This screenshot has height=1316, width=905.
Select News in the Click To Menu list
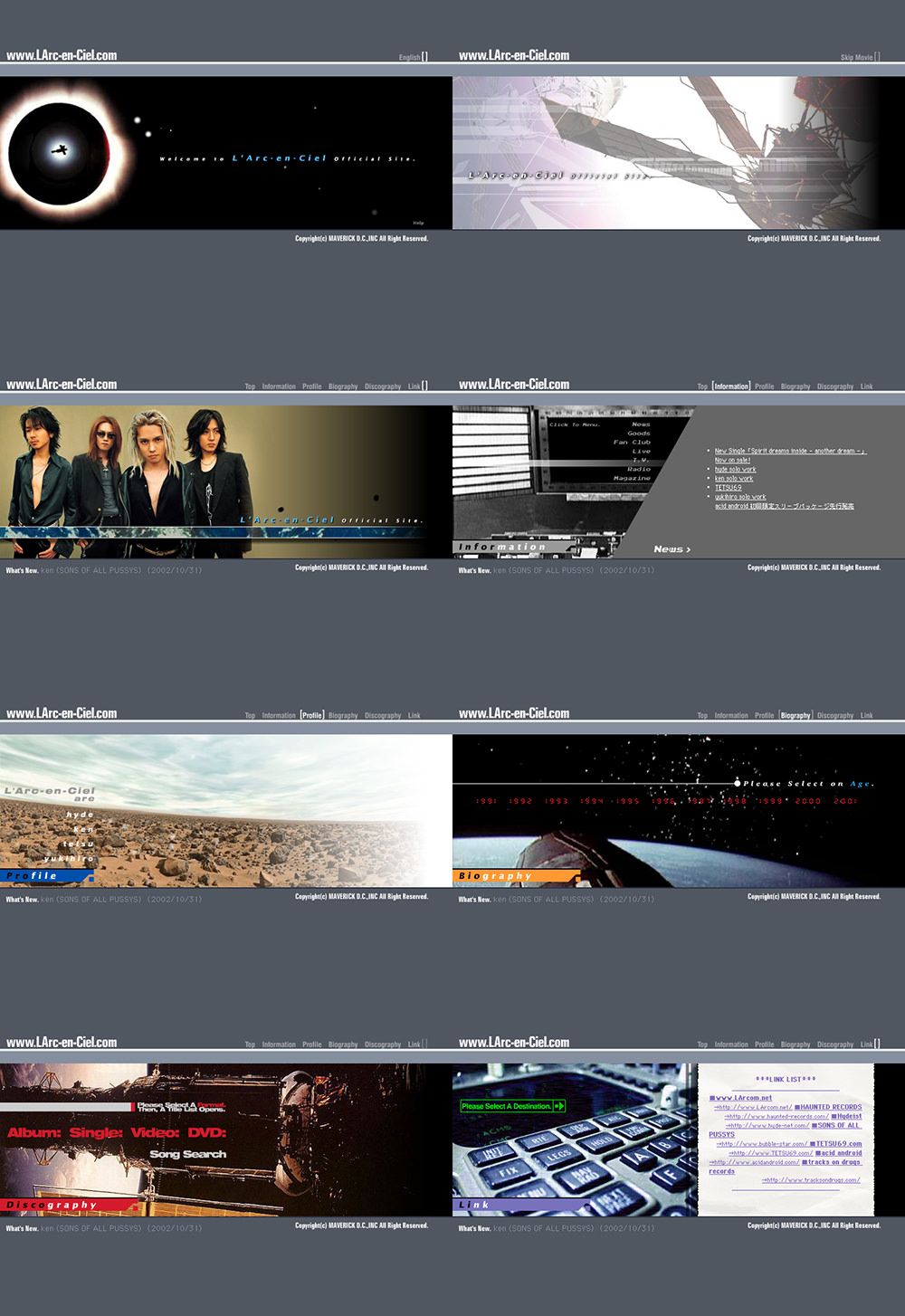coord(641,424)
